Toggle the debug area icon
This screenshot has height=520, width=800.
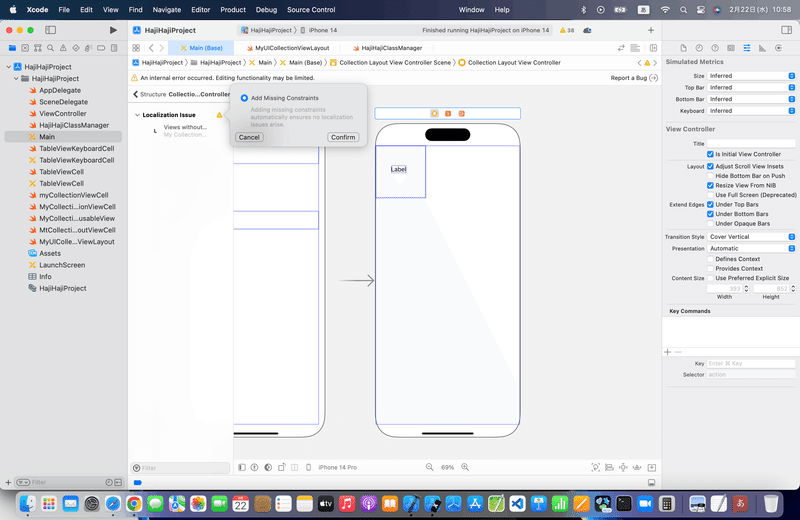652,482
